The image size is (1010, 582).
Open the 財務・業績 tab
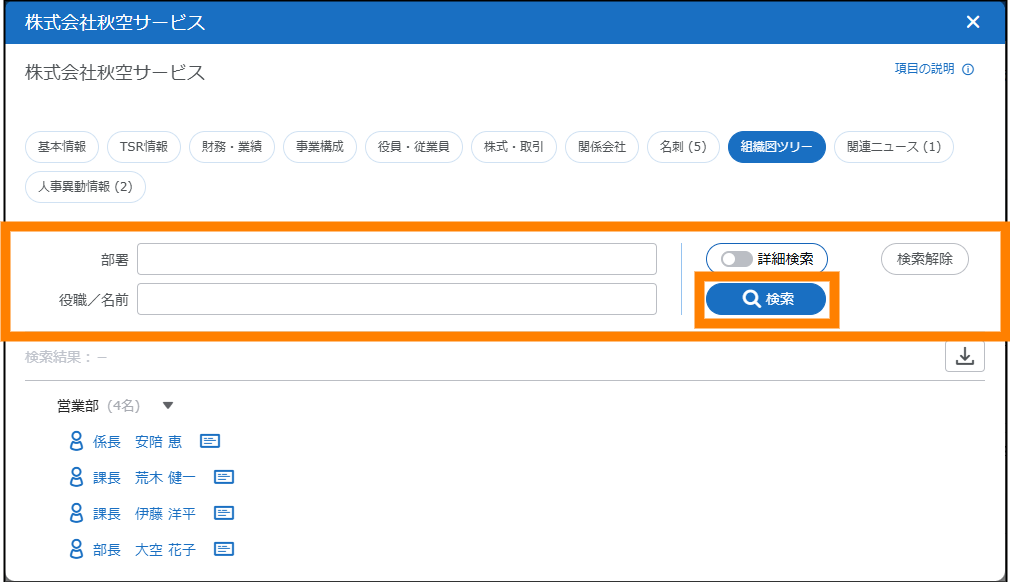pos(231,147)
